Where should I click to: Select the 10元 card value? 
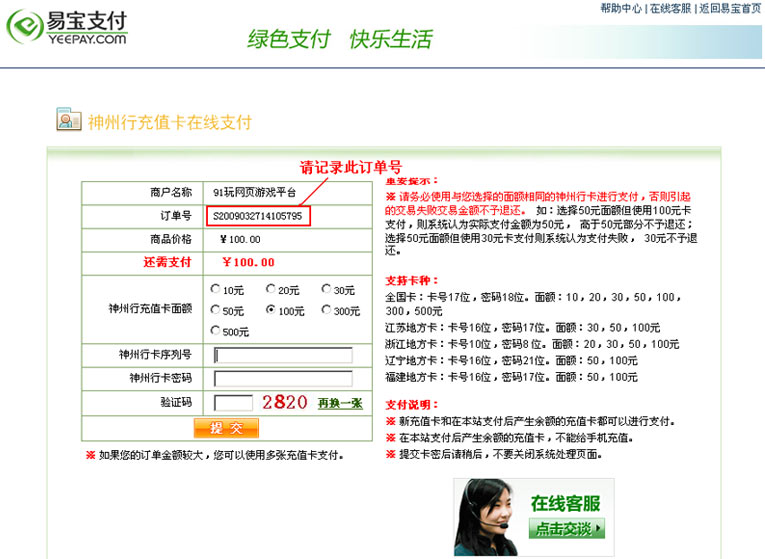coord(215,289)
